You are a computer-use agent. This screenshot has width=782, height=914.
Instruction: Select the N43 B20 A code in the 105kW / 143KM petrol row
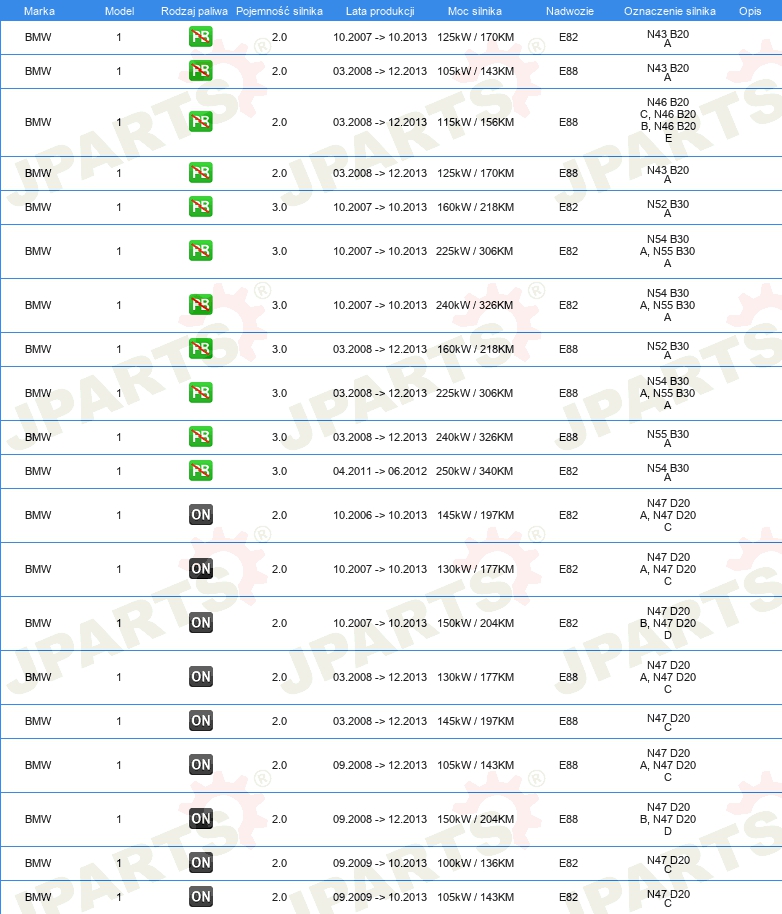[x=668, y=72]
